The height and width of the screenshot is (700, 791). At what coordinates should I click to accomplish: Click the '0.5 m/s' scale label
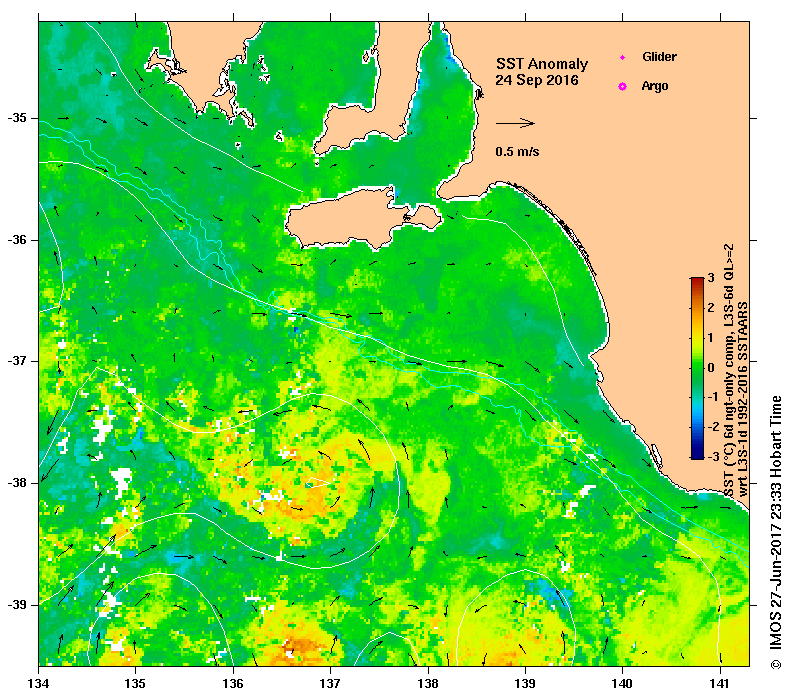pyautogui.click(x=517, y=151)
